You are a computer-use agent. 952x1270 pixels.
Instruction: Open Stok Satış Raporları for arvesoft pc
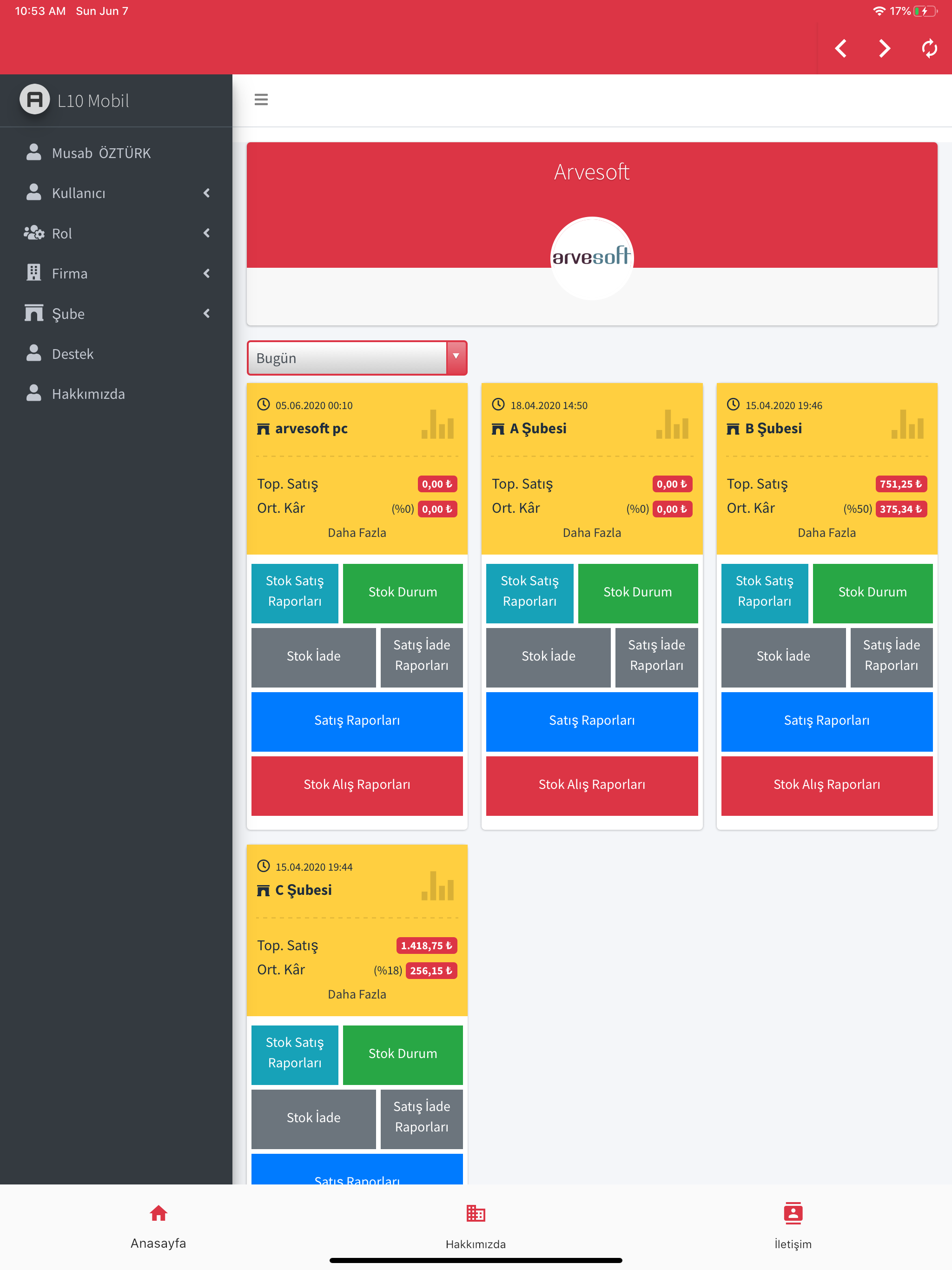pyautogui.click(x=295, y=593)
